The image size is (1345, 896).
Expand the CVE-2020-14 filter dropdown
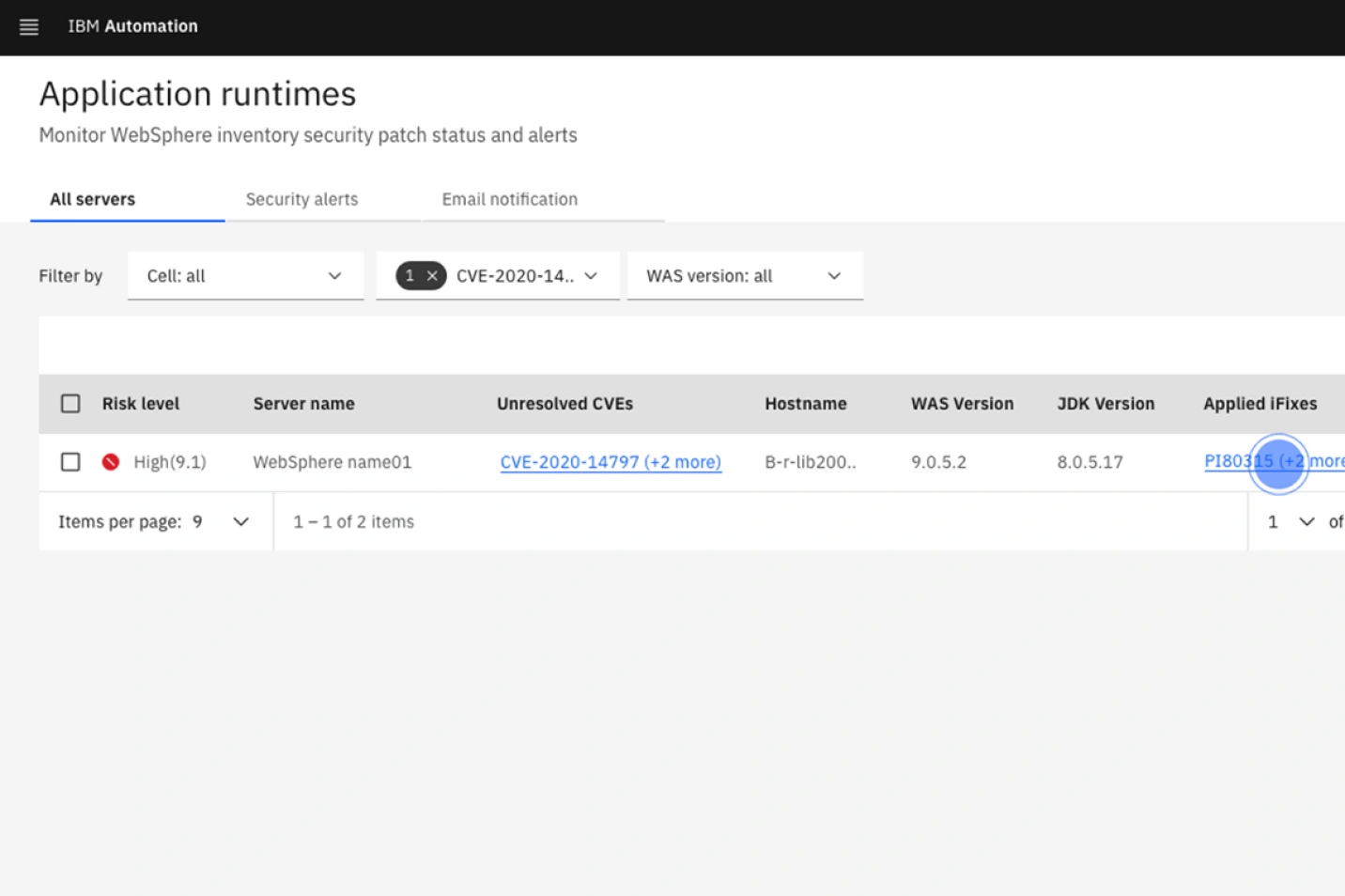pos(591,275)
